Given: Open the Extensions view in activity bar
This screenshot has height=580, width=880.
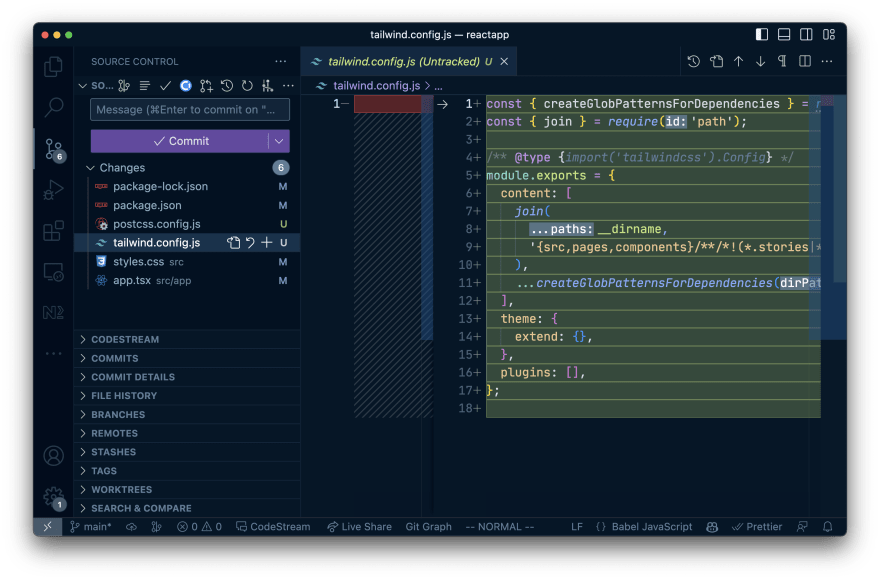Looking at the screenshot, I should click(54, 231).
